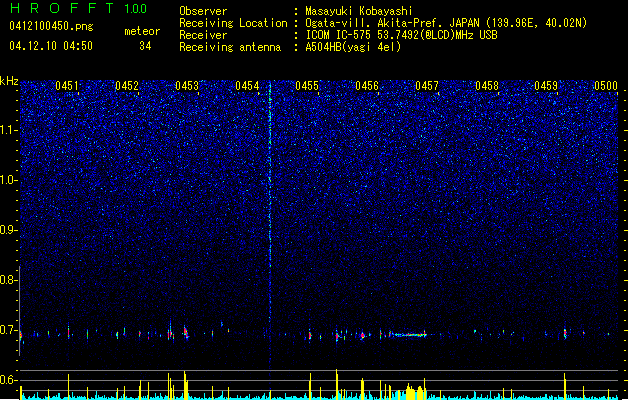Click the 0458 time marker
This screenshot has width=629, height=400.
tap(487, 86)
